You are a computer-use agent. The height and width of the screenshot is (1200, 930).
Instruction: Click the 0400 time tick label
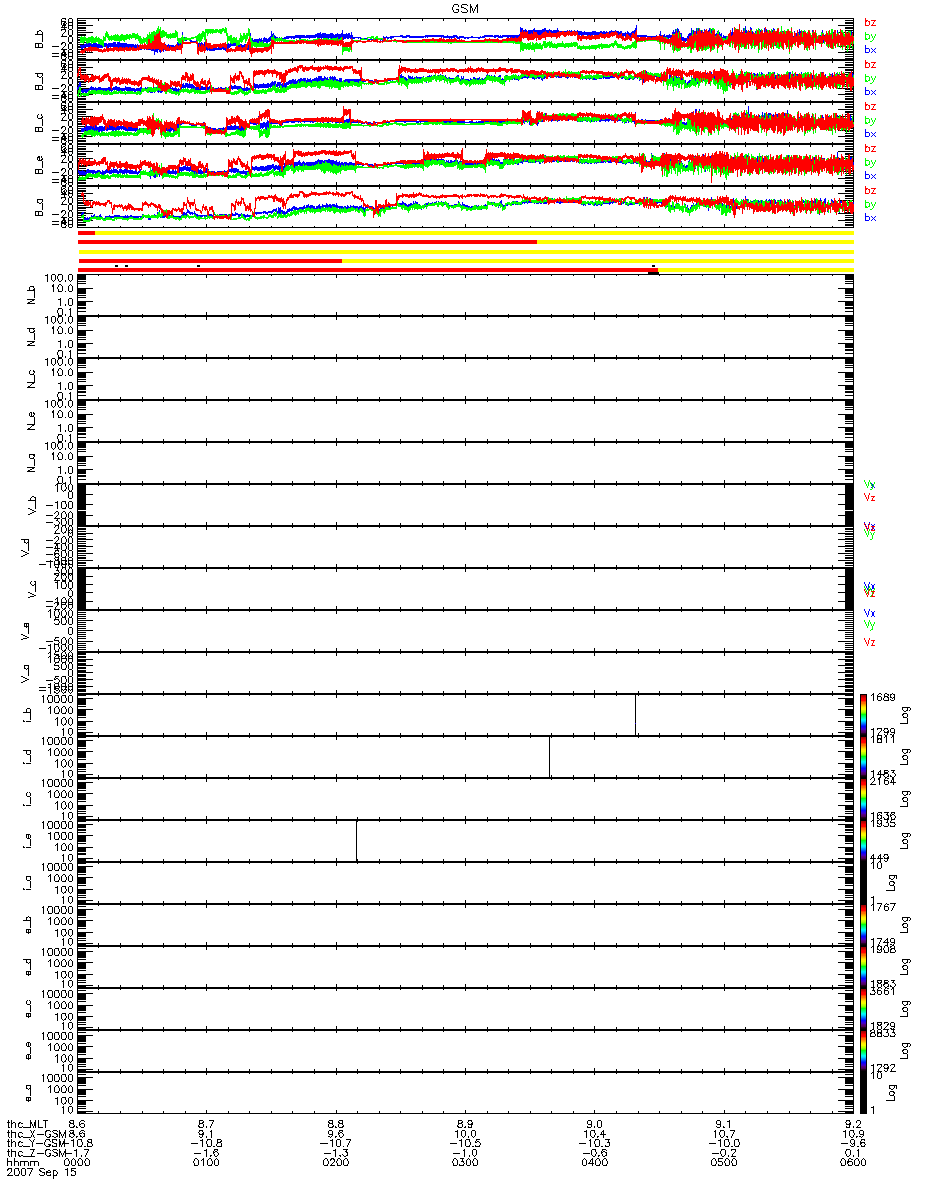click(x=594, y=1163)
